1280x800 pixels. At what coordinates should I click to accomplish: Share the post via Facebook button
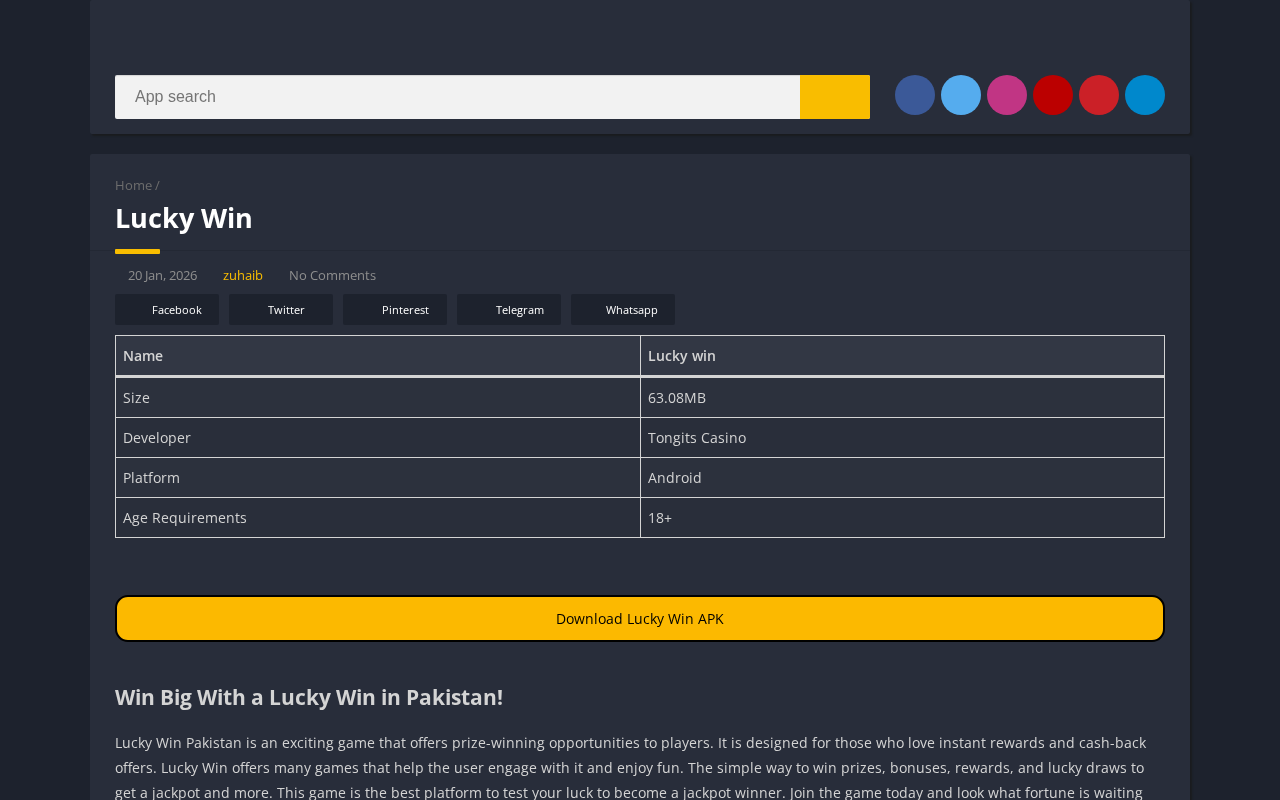click(x=167, y=309)
